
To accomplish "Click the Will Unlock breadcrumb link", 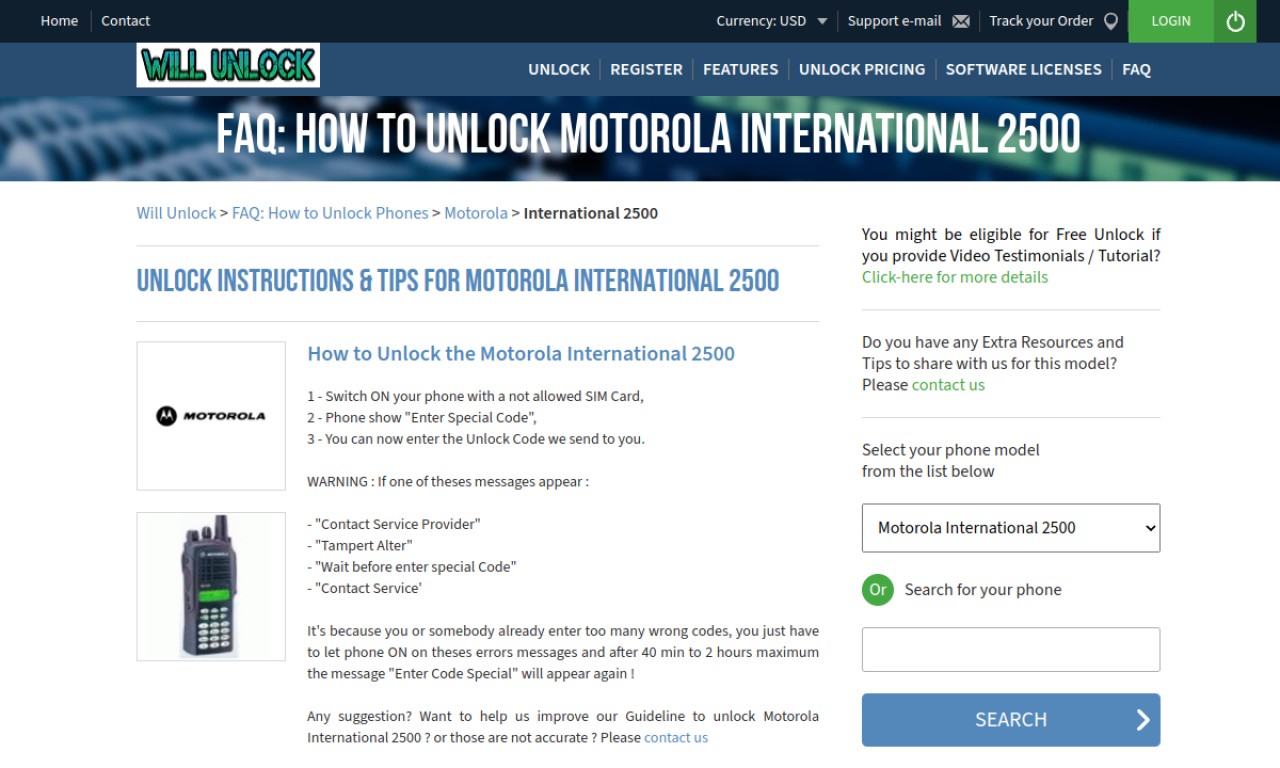I will point(176,213).
